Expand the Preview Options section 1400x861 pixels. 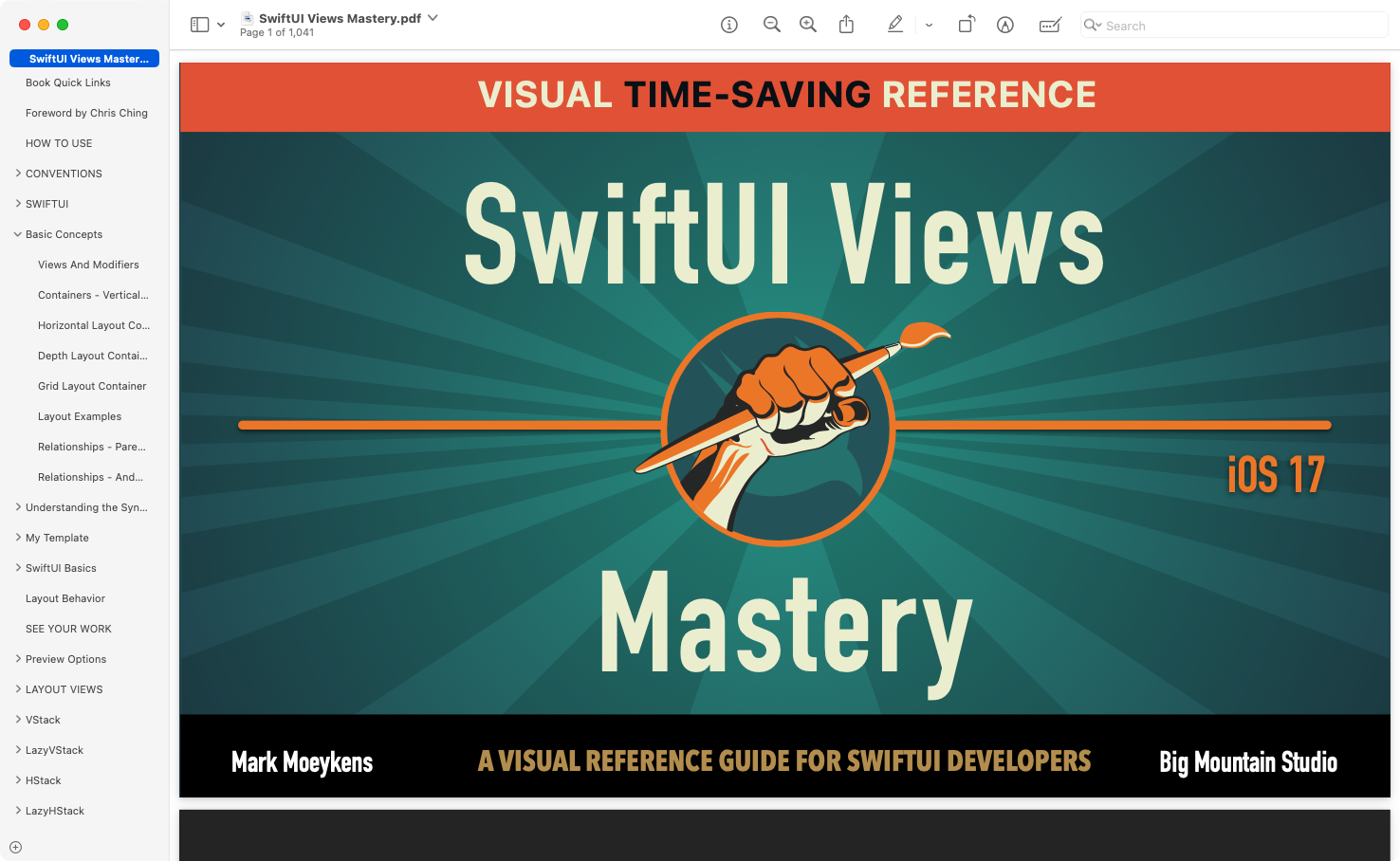coord(18,659)
